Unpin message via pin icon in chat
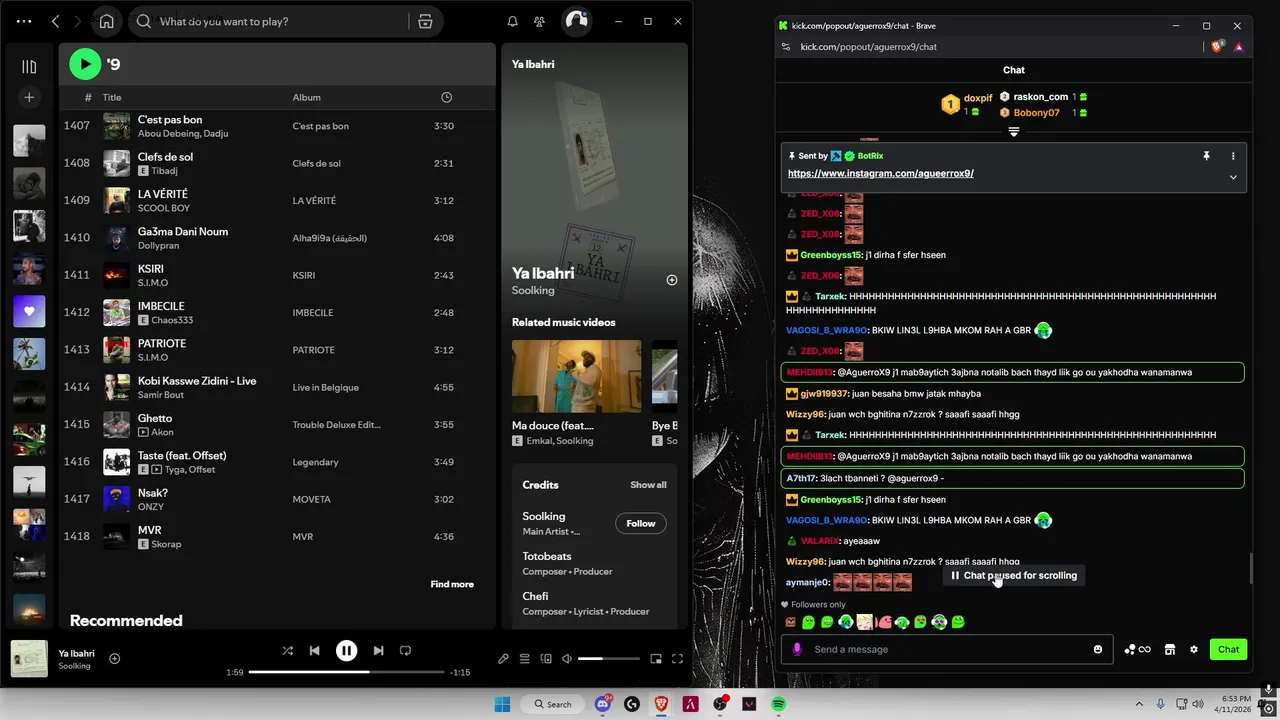The width and height of the screenshot is (1280, 720). (1206, 156)
